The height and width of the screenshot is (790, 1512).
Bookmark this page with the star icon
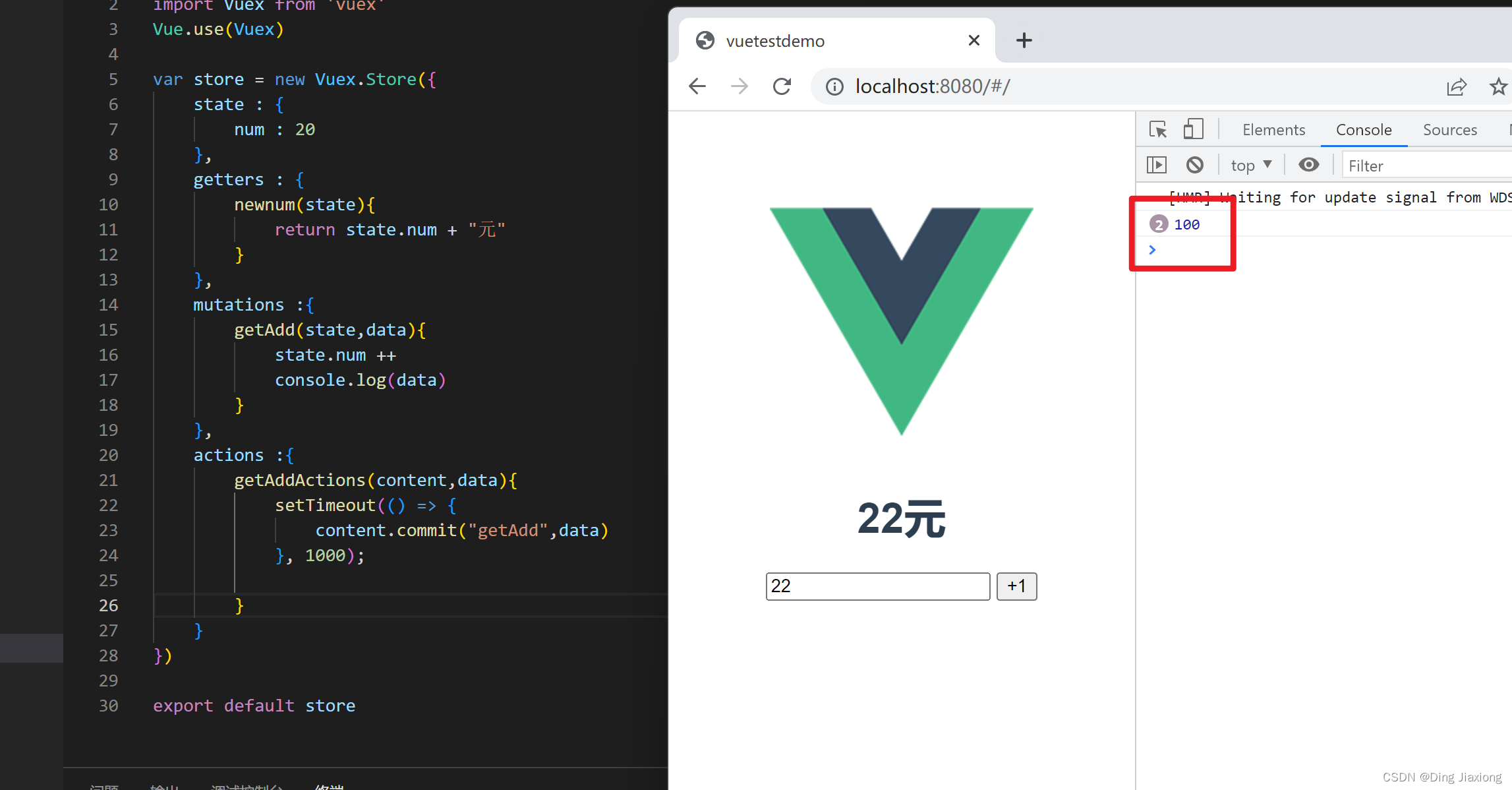1497,86
